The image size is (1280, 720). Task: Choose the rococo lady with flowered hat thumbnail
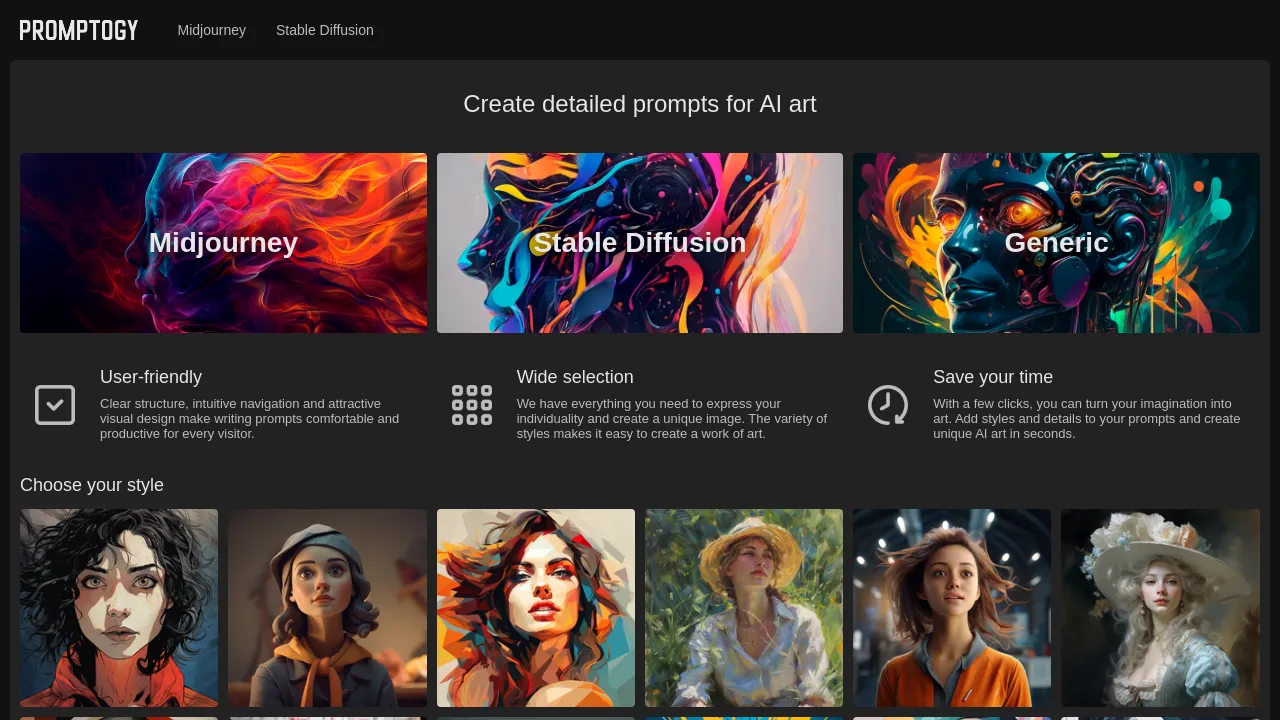coord(1160,608)
